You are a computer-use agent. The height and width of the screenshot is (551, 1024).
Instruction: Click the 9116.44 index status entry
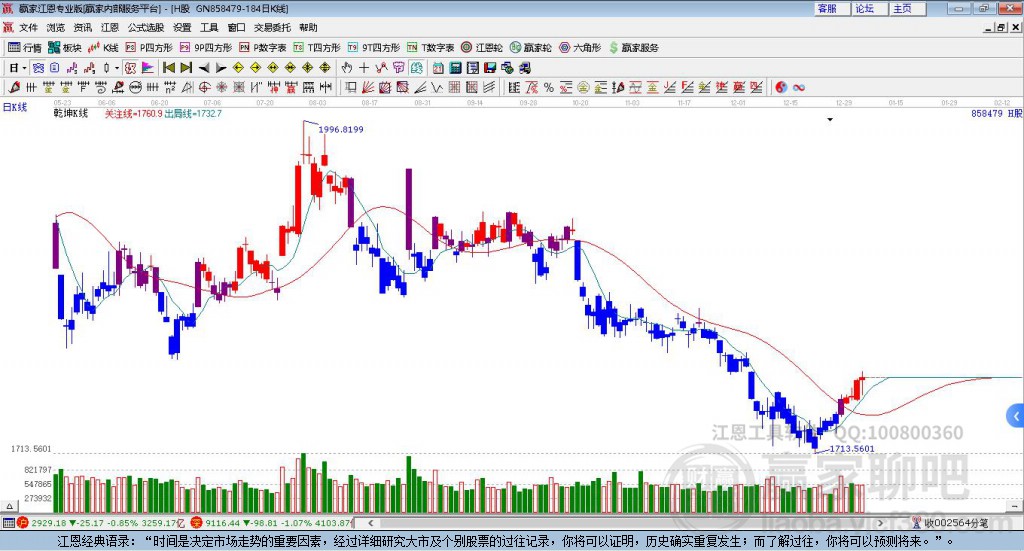tap(272, 523)
